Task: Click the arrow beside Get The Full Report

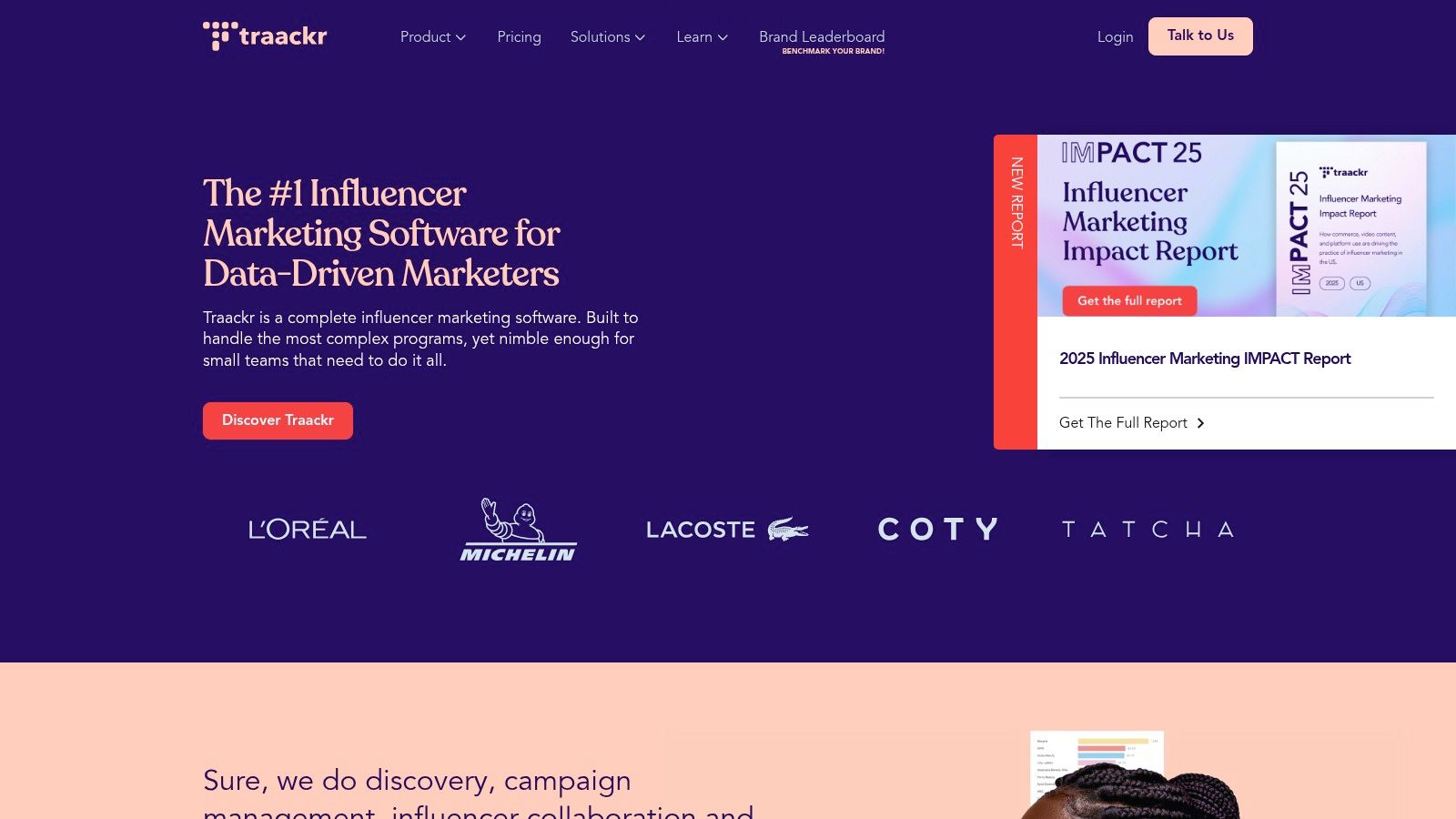Action: point(1201,423)
